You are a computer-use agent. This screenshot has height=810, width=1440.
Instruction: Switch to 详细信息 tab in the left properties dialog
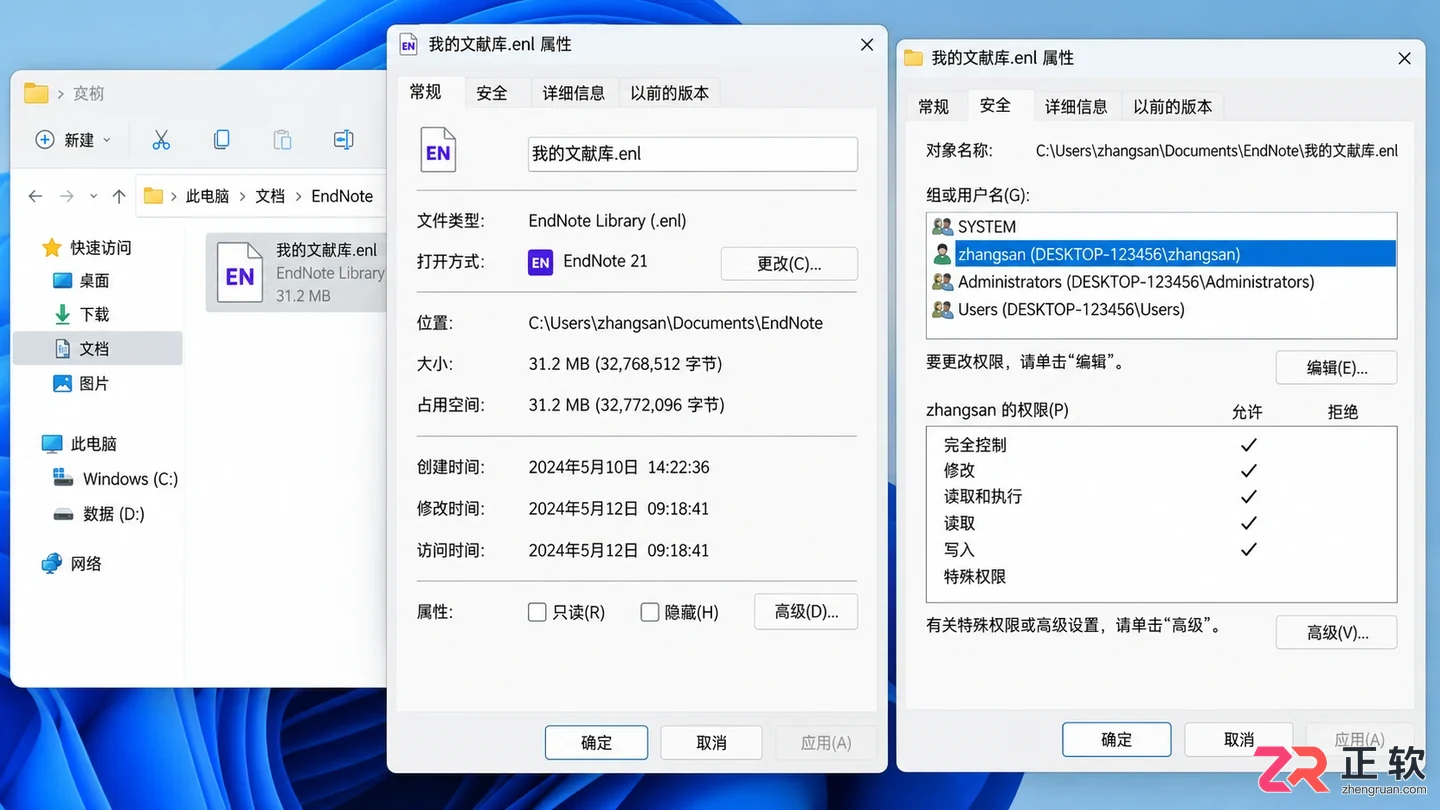pyautogui.click(x=574, y=93)
